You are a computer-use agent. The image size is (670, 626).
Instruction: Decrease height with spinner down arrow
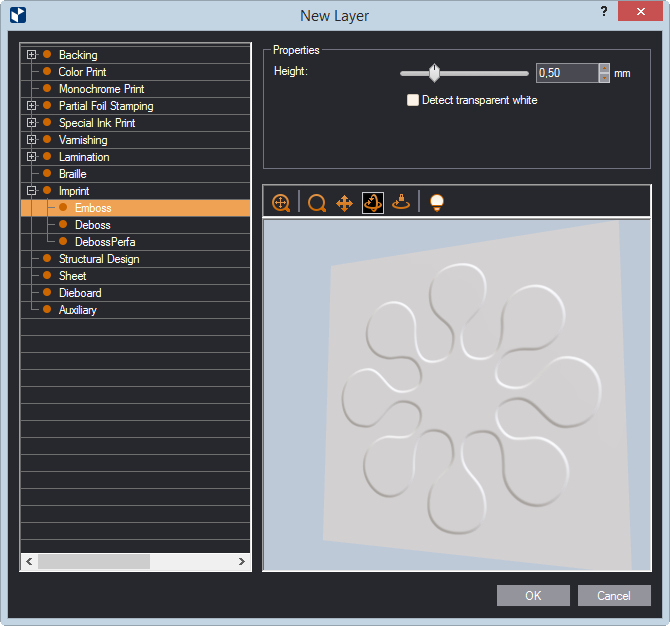click(x=604, y=78)
